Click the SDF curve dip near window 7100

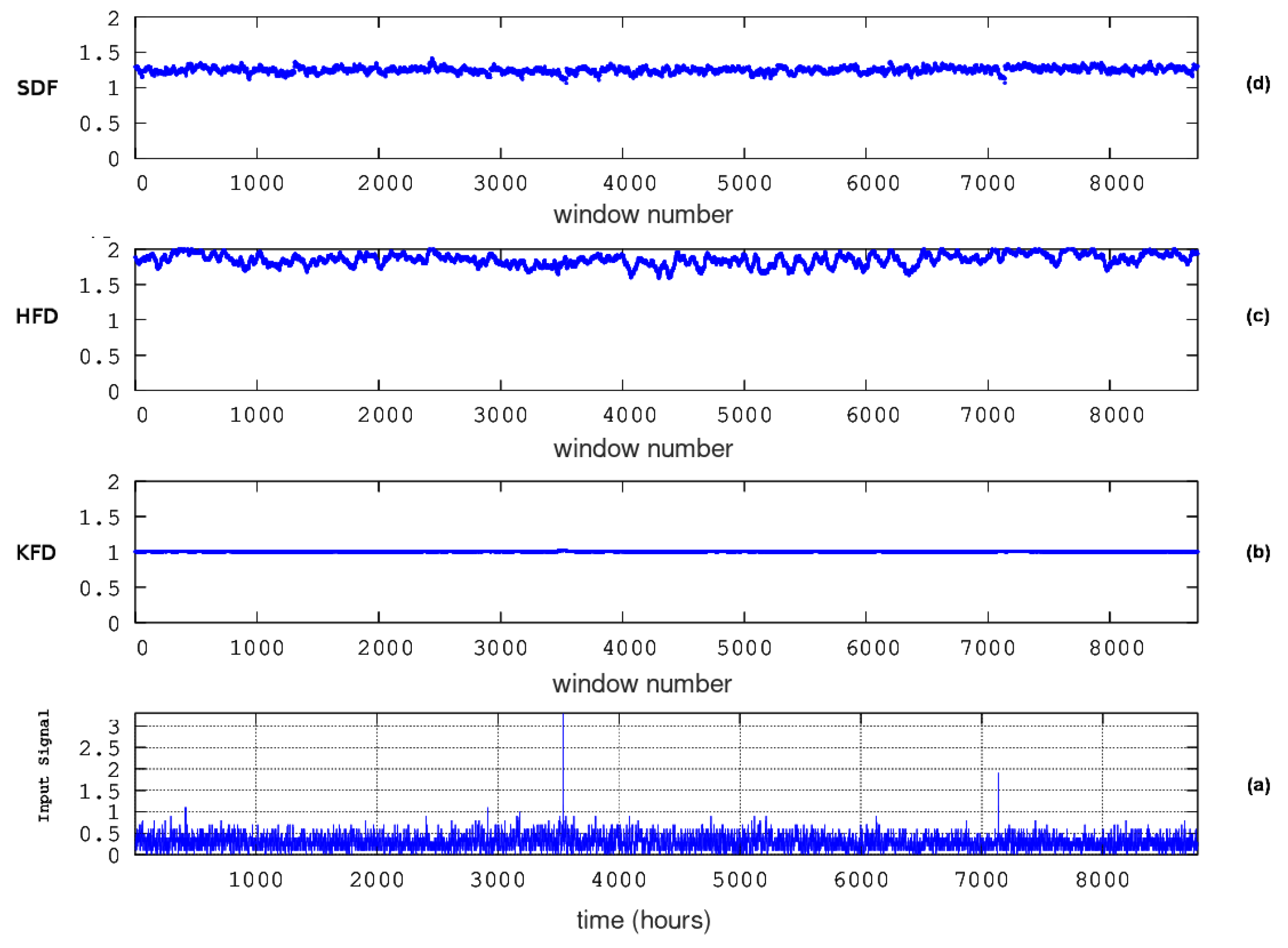pyautogui.click(x=1003, y=79)
